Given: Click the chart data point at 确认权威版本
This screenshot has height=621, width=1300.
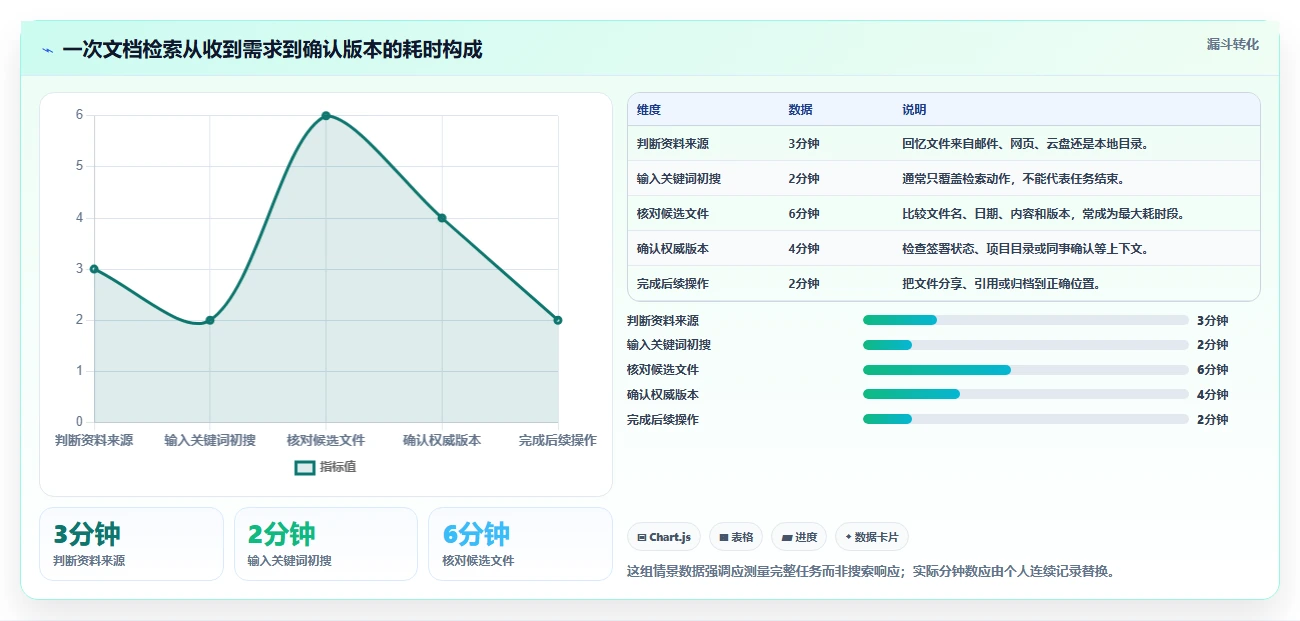Looking at the screenshot, I should click(x=442, y=218).
